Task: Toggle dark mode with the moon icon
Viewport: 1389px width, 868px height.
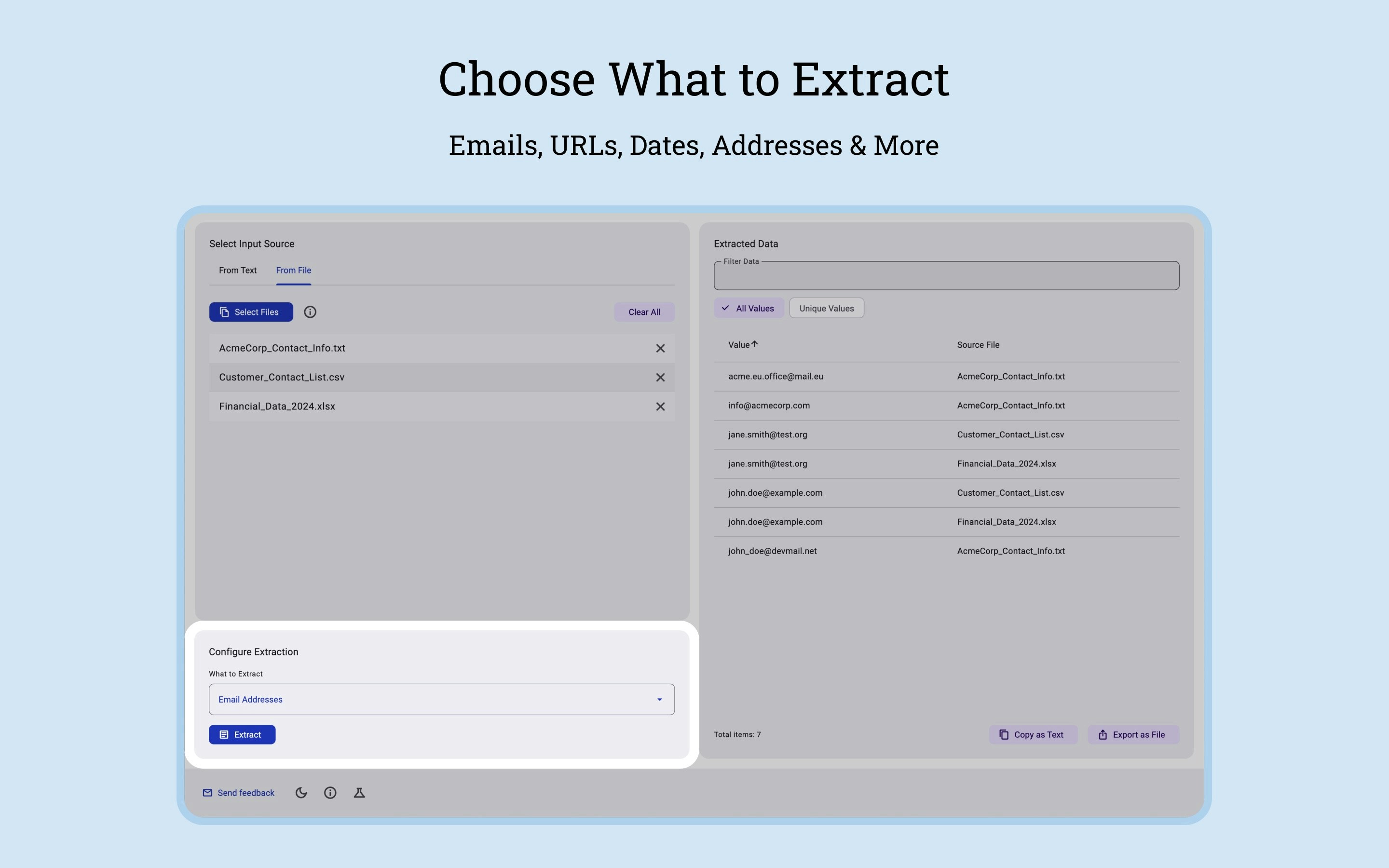Action: click(301, 792)
